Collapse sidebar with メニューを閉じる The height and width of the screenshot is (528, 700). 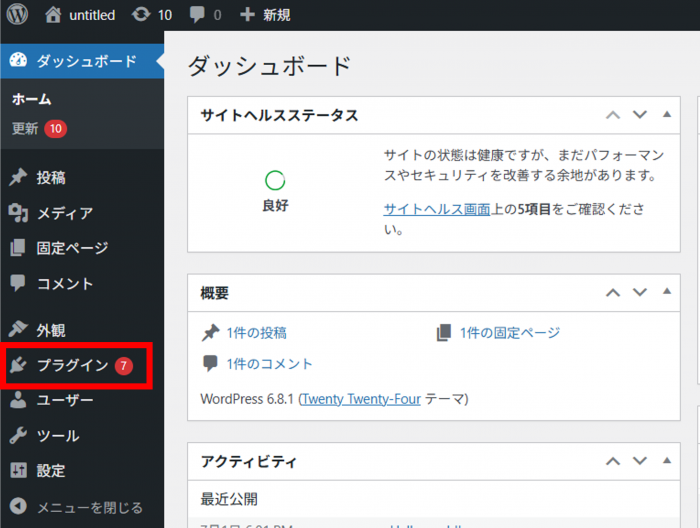(89, 507)
